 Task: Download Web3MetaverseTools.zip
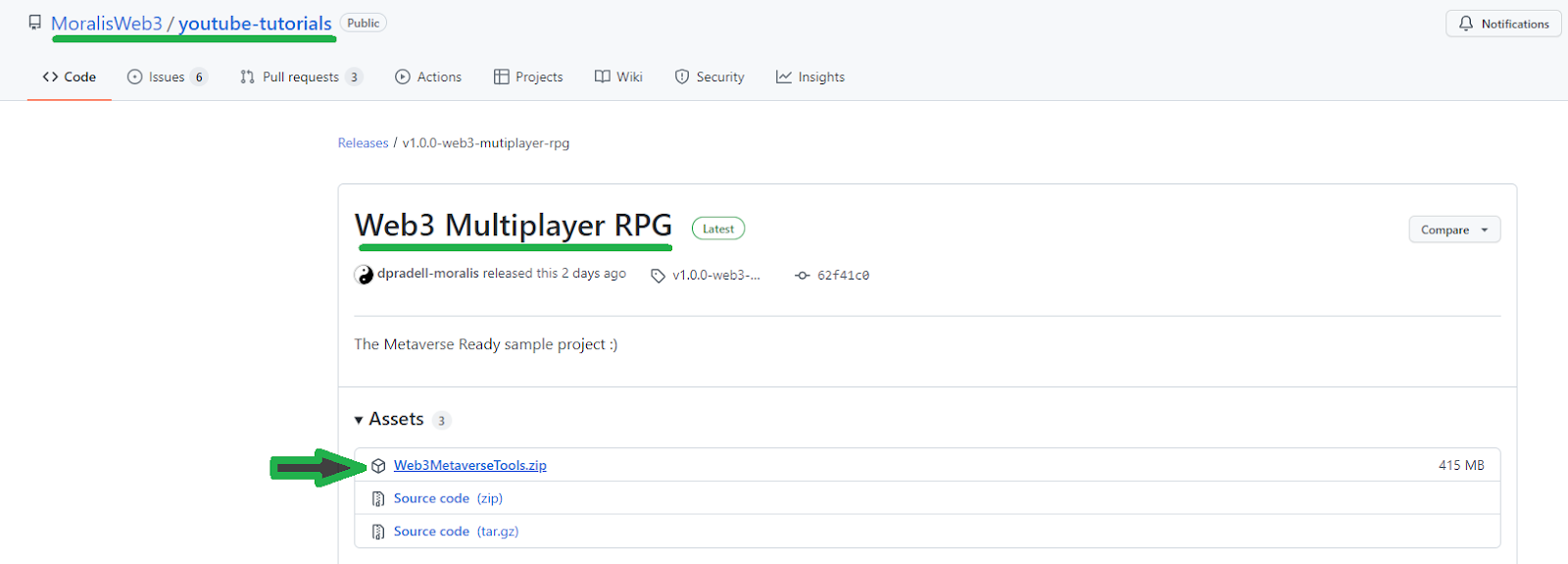pyautogui.click(x=470, y=465)
